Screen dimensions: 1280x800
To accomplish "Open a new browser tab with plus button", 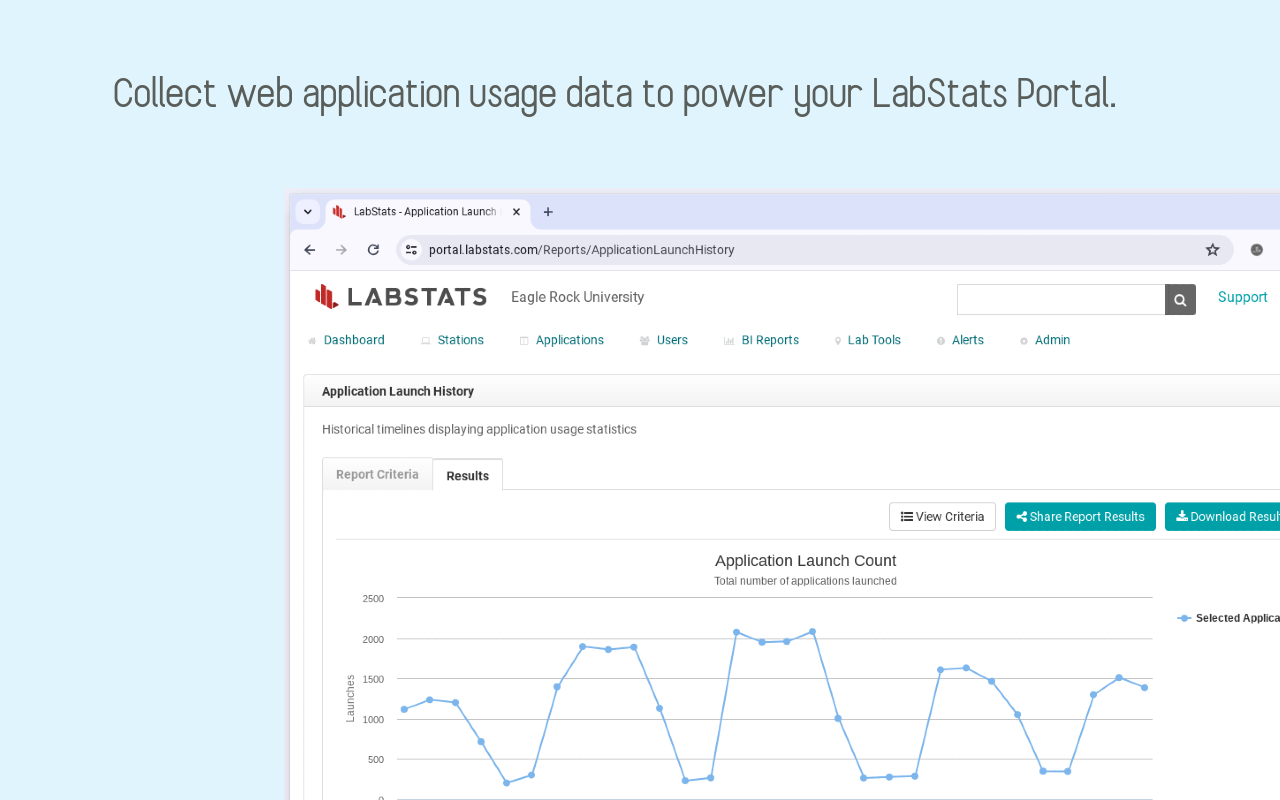I will 547,212.
